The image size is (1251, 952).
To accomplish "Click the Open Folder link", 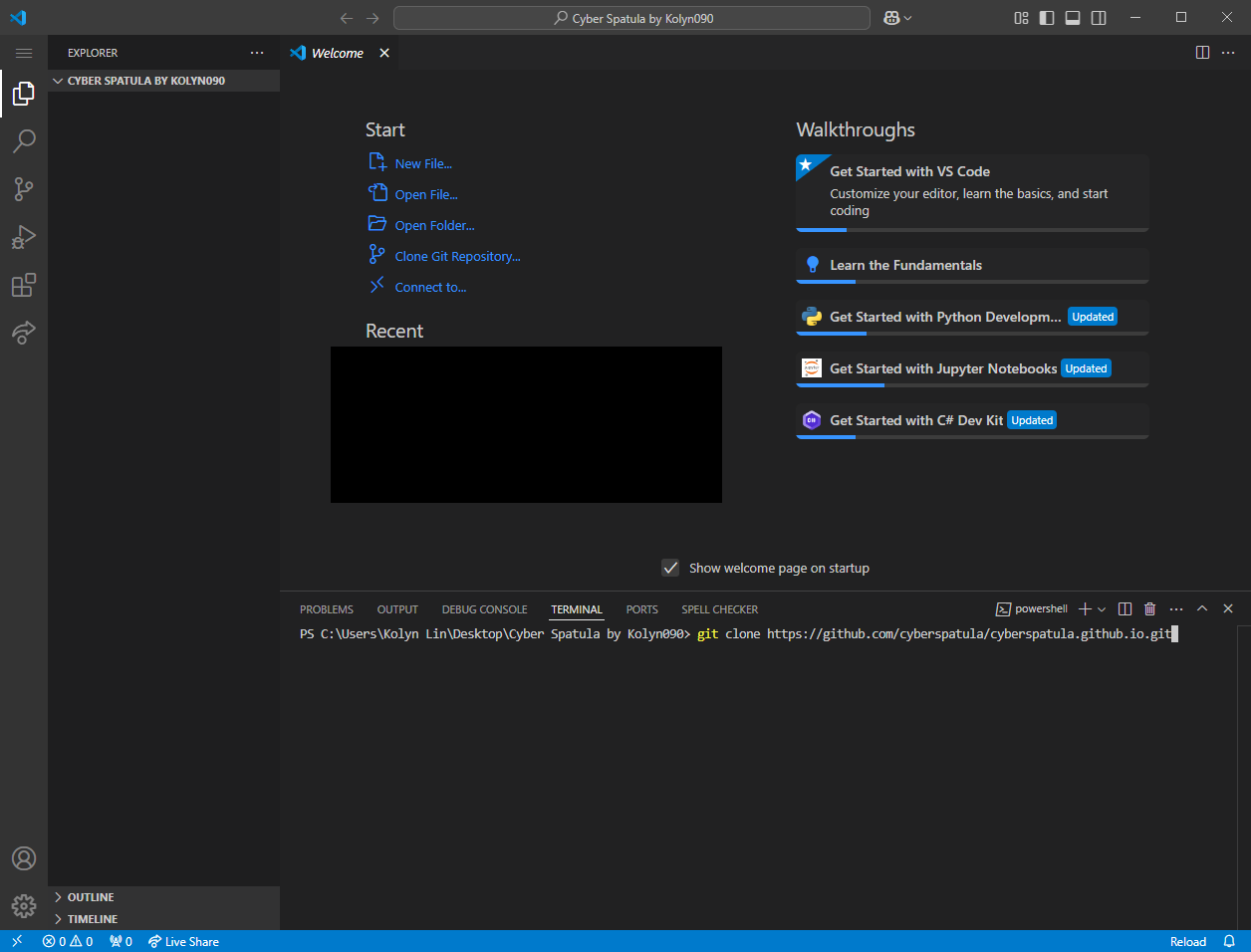I will pyautogui.click(x=434, y=226).
